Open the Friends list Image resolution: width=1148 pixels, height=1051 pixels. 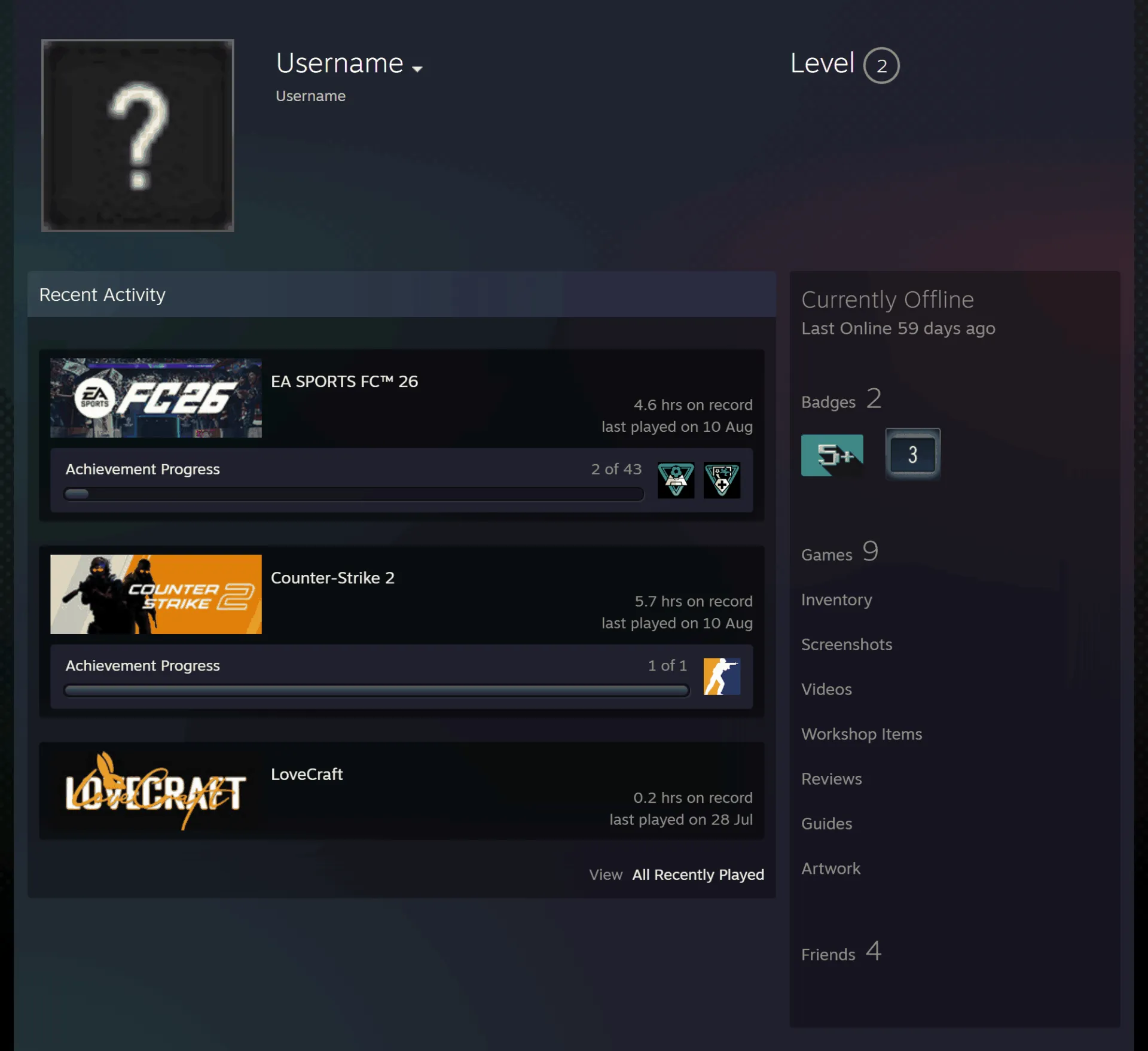pyautogui.click(x=841, y=952)
